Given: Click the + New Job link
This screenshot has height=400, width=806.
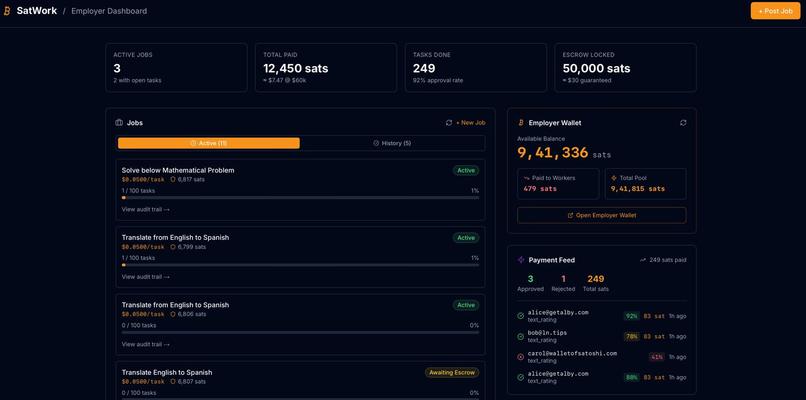Looking at the screenshot, I should 470,123.
